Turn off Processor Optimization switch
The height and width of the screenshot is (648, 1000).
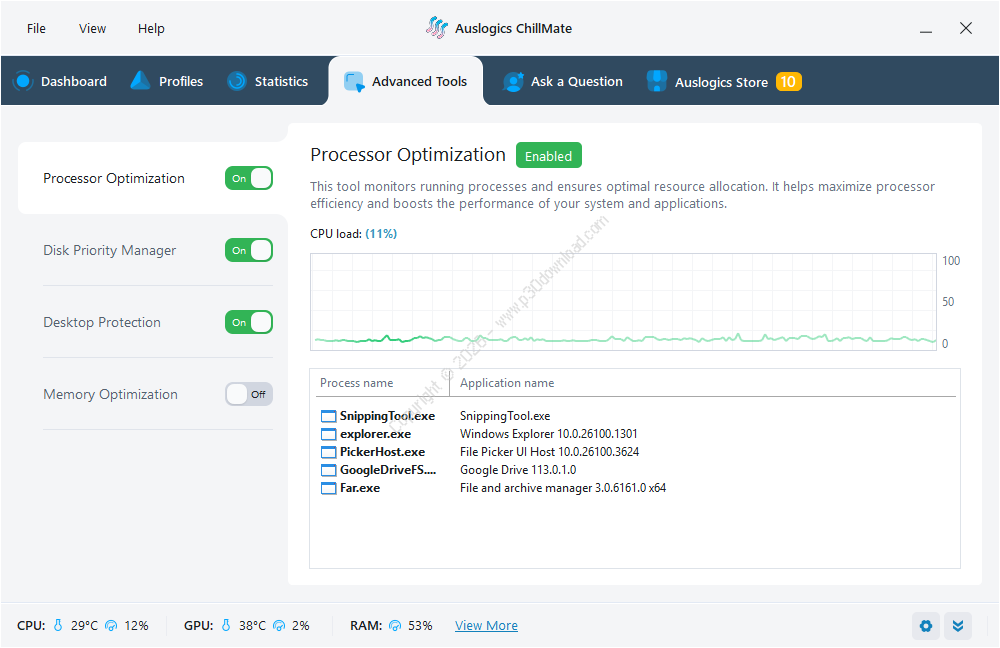tap(249, 179)
